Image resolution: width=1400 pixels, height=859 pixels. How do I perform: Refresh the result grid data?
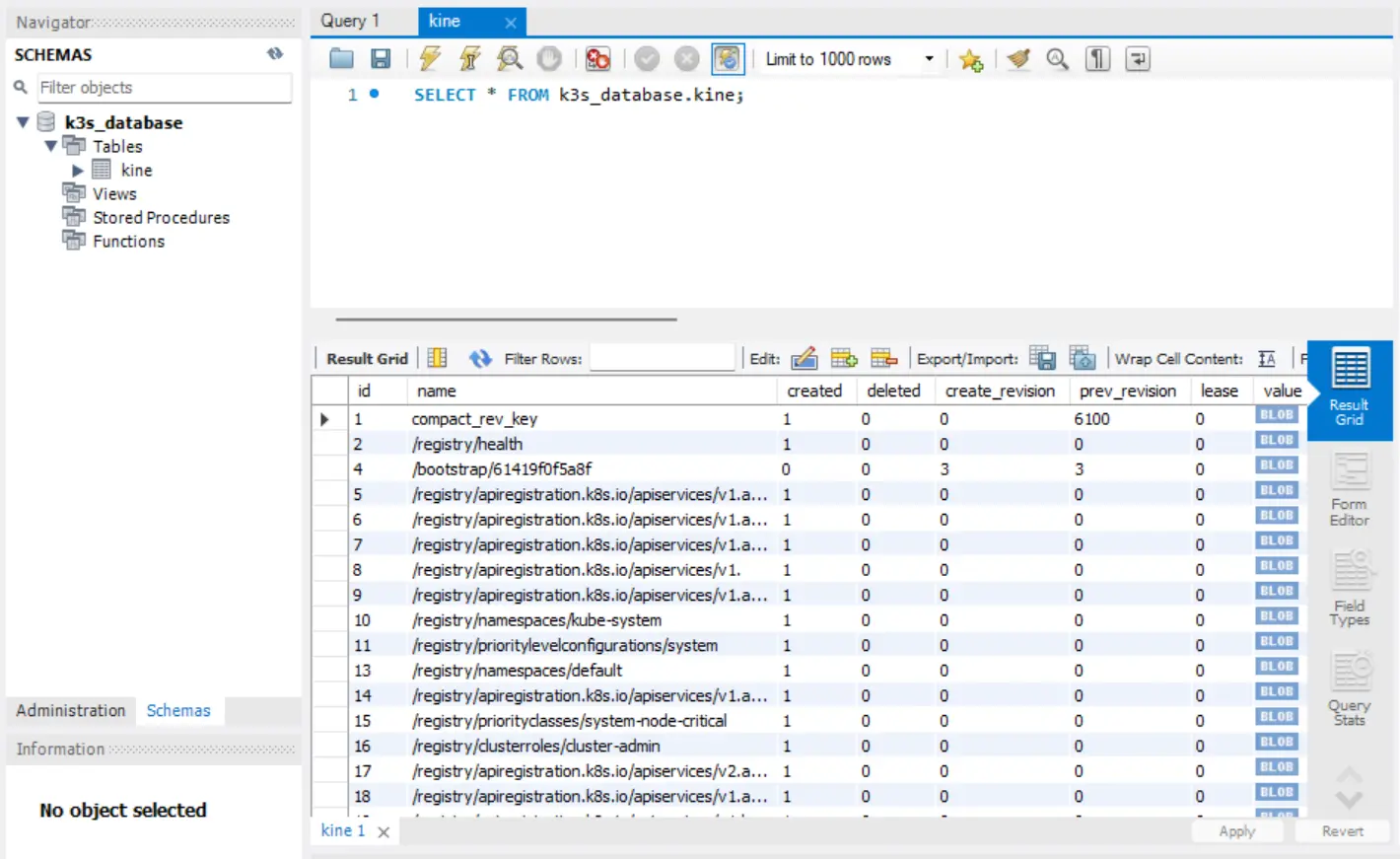tap(480, 358)
